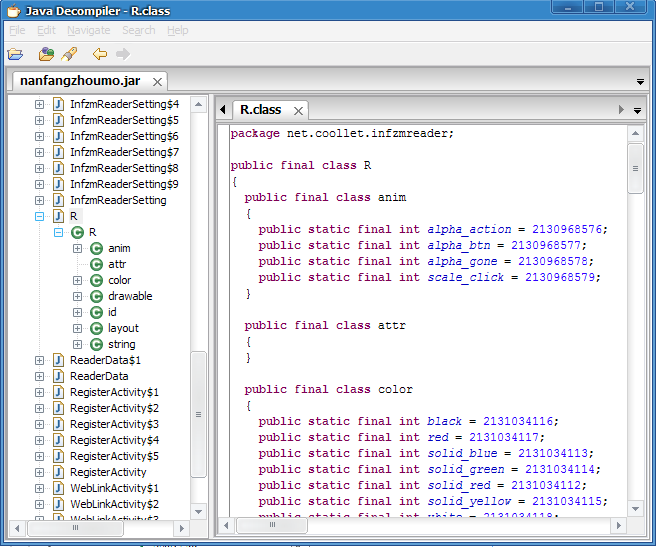656x547 pixels.
Task: Expand InfzmReaderSetting tree node
Action: [x=39, y=200]
